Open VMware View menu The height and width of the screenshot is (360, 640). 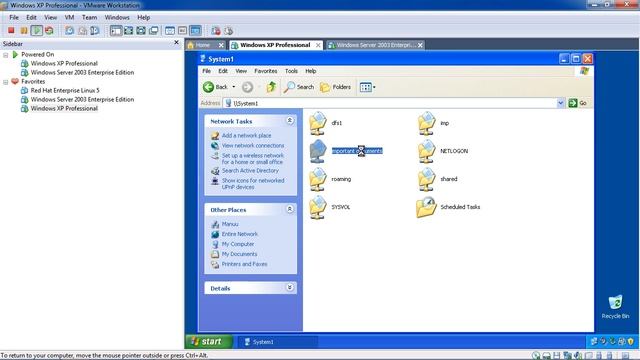[51, 18]
